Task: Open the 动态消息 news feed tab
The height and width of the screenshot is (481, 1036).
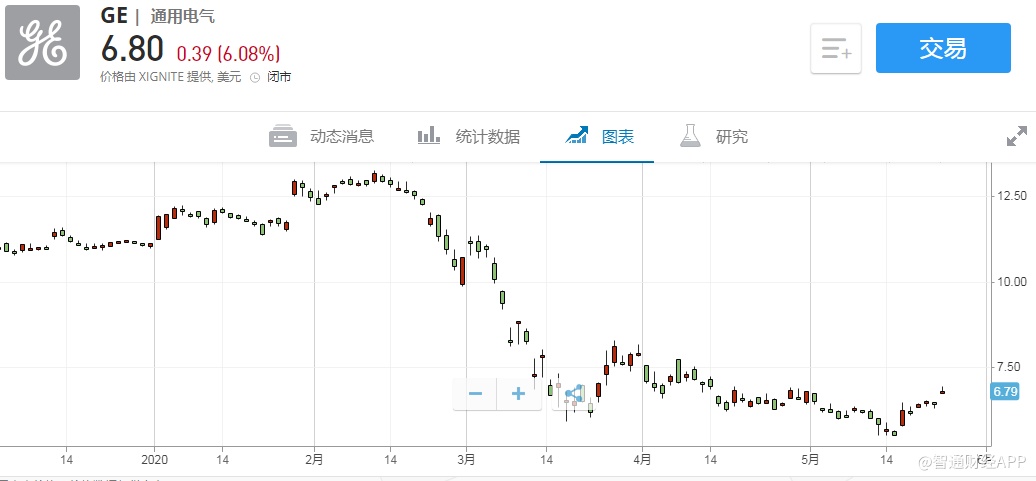Action: [322, 137]
